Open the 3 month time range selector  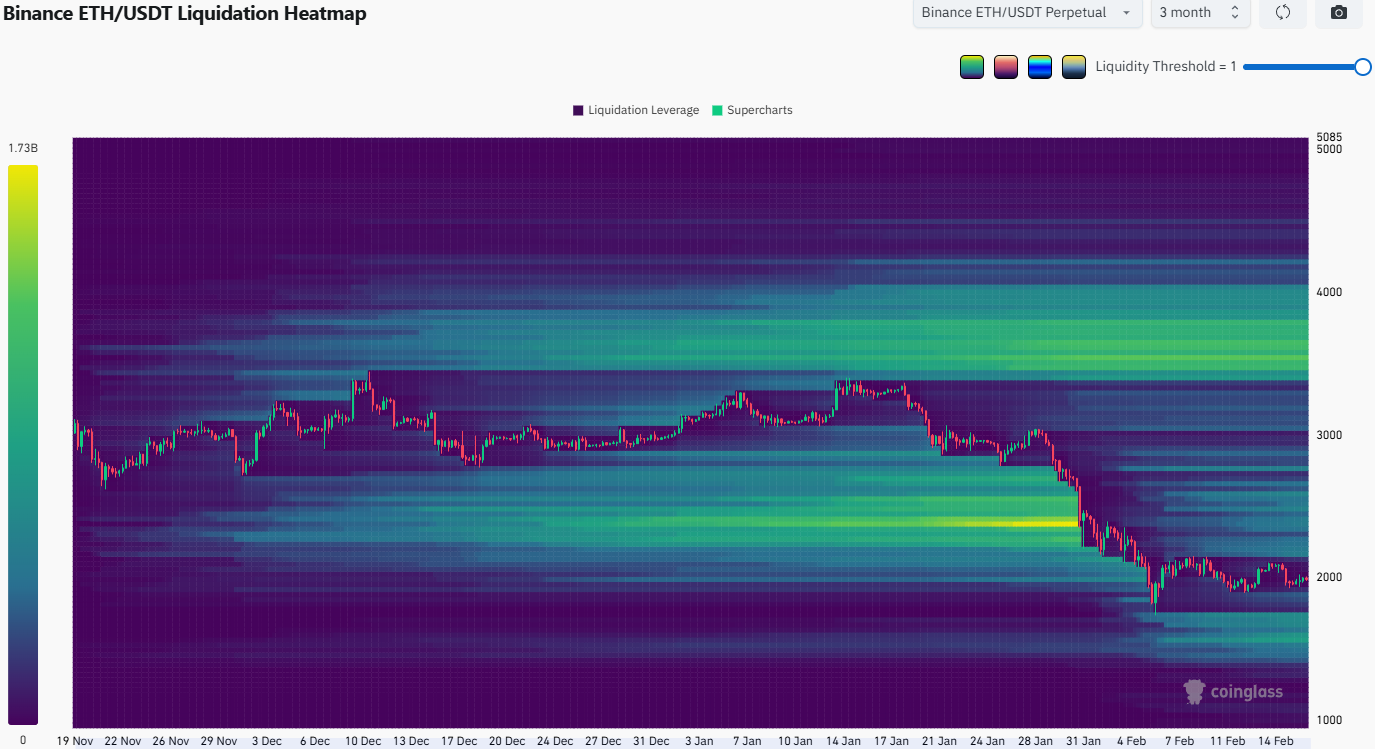tap(1199, 13)
